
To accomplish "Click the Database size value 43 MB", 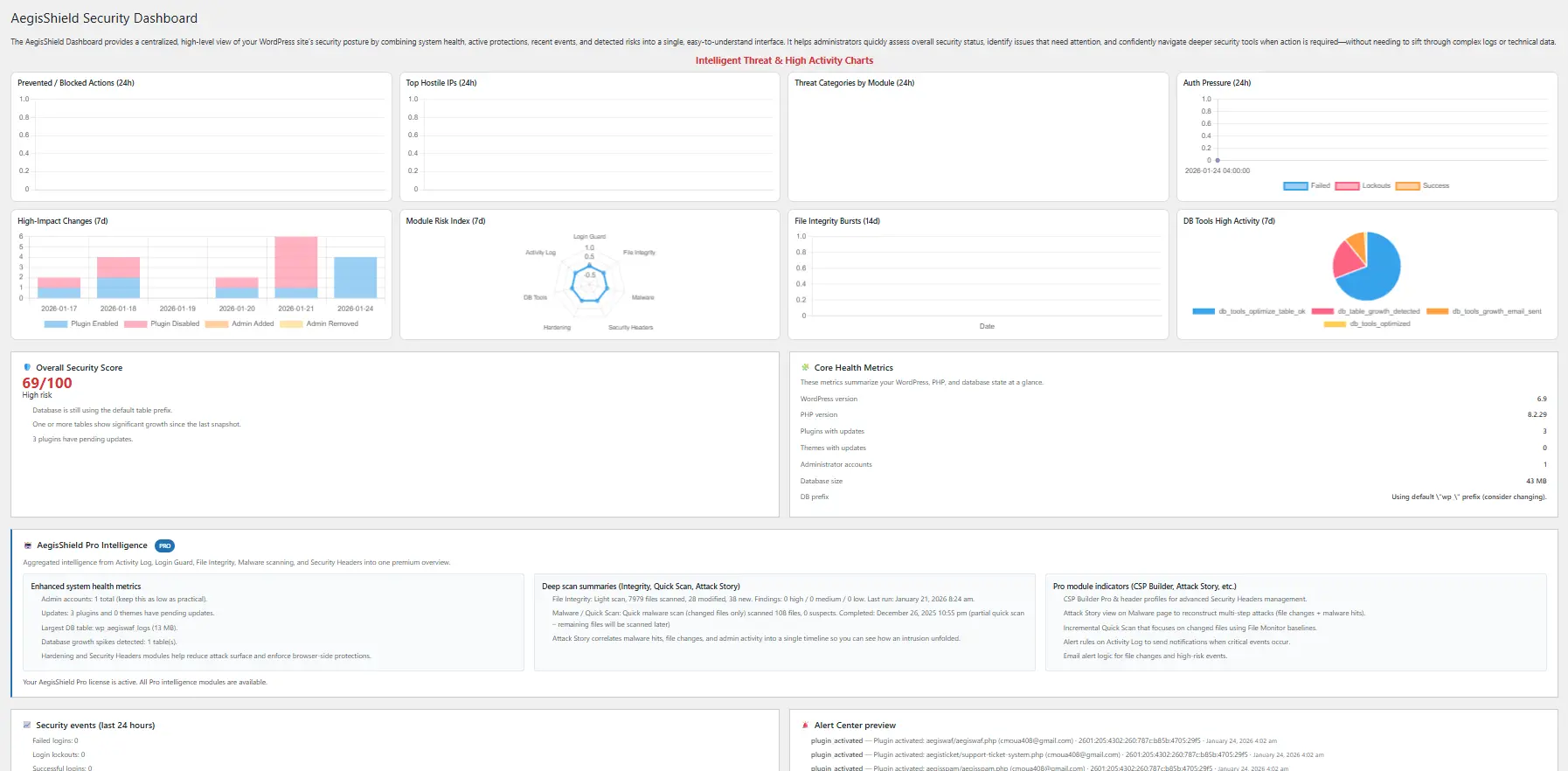I will (1537, 482).
